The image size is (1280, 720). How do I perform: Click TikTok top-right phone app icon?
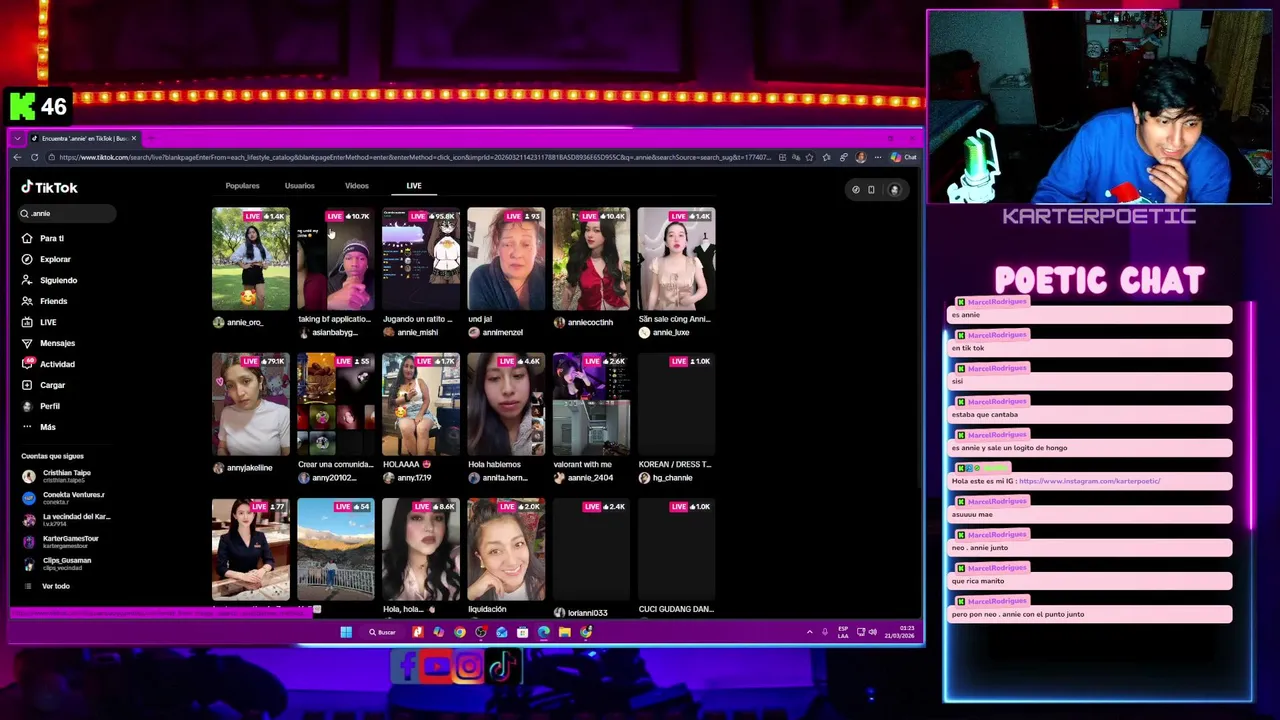pyautogui.click(x=871, y=189)
